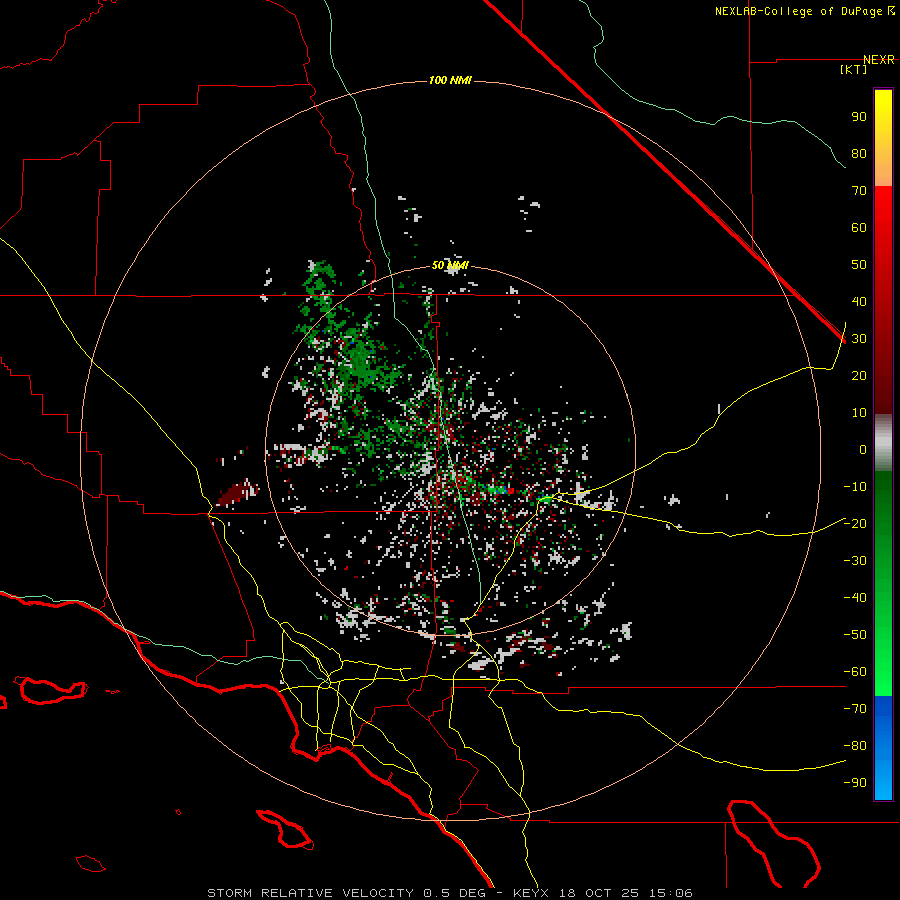The width and height of the screenshot is (900, 900).
Task: Click the positive 50 scale value
Action: 859,265
